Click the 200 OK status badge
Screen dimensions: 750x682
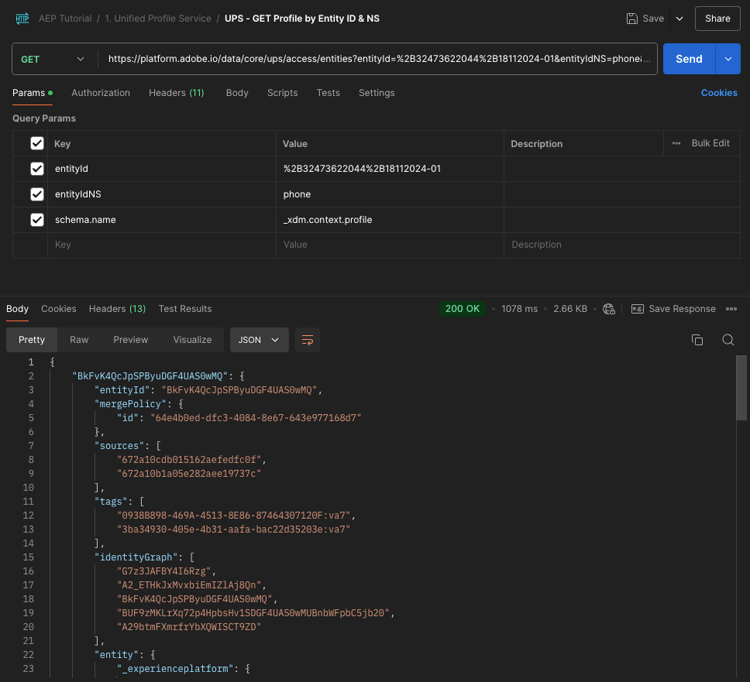click(x=462, y=309)
